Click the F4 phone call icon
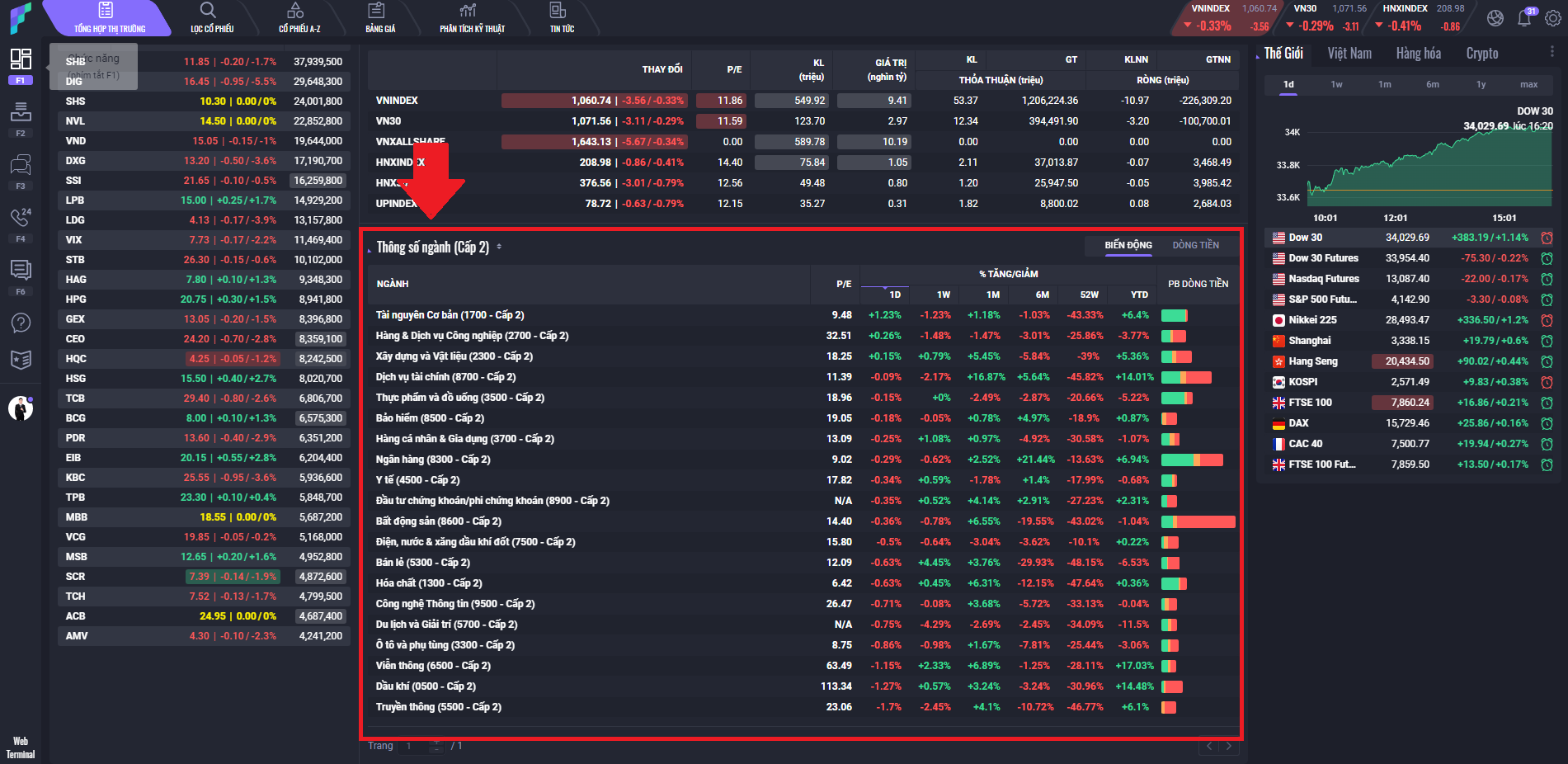The image size is (1568, 764). click(21, 218)
